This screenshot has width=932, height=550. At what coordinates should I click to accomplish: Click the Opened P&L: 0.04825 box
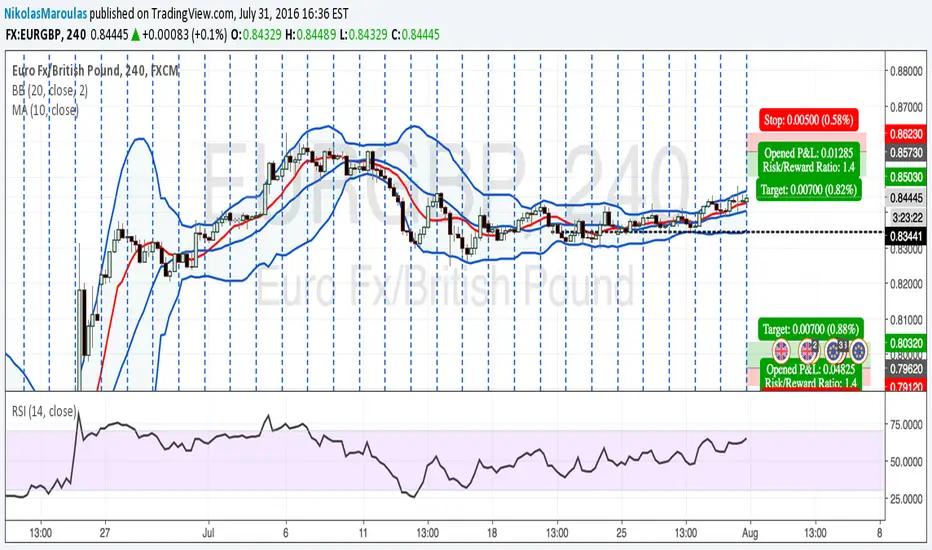pyautogui.click(x=810, y=375)
